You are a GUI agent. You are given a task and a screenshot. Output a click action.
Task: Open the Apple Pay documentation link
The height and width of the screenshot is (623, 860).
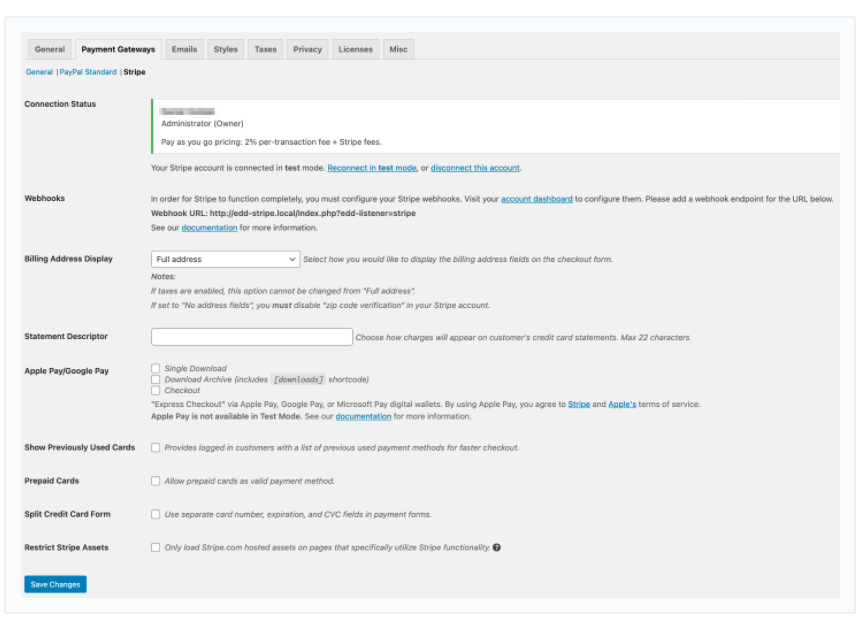tap(363, 416)
